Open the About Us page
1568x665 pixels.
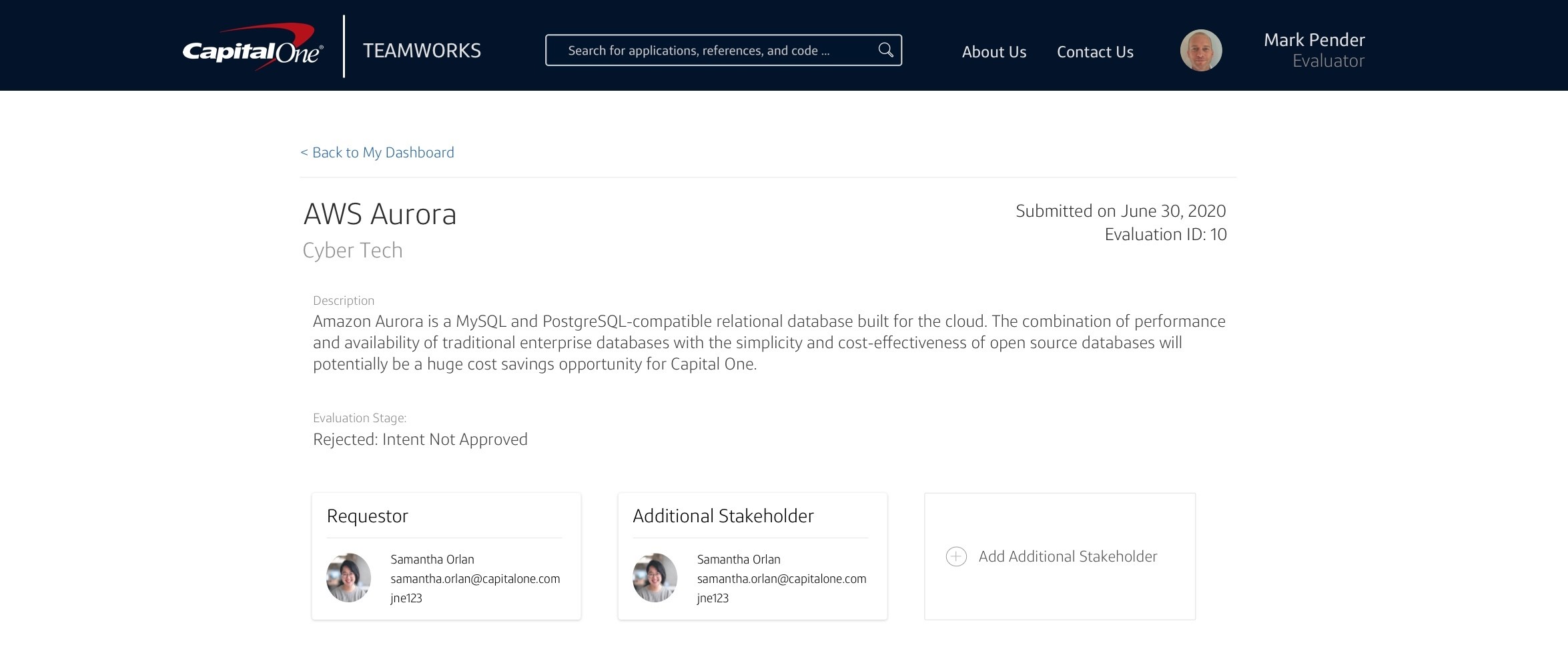994,52
